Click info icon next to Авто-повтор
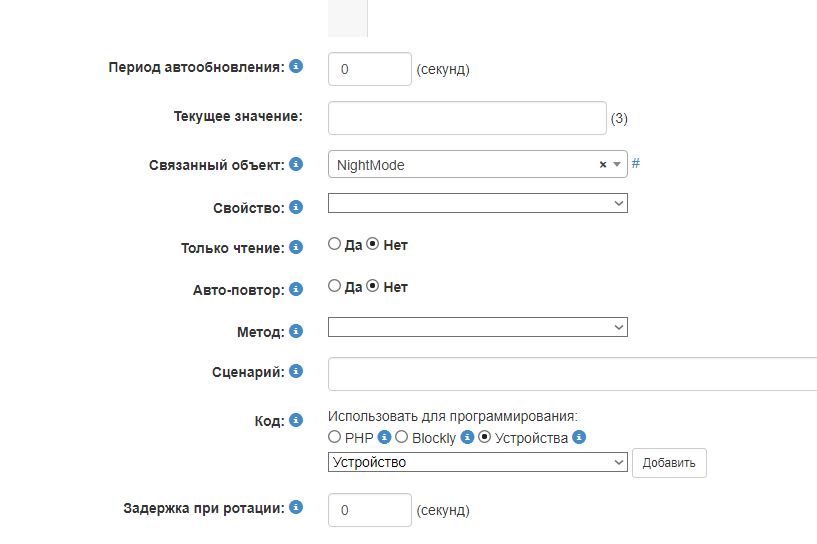817x544 pixels. [296, 289]
